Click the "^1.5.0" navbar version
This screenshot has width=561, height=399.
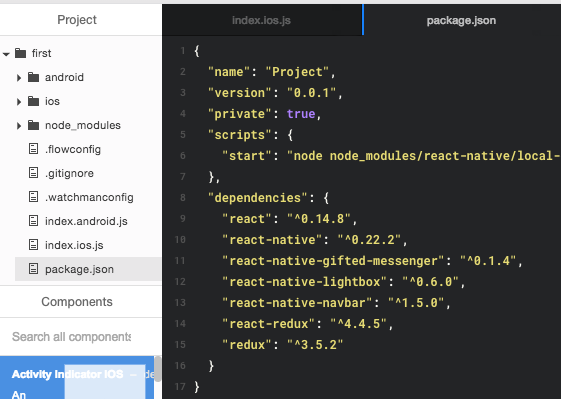click(416, 303)
